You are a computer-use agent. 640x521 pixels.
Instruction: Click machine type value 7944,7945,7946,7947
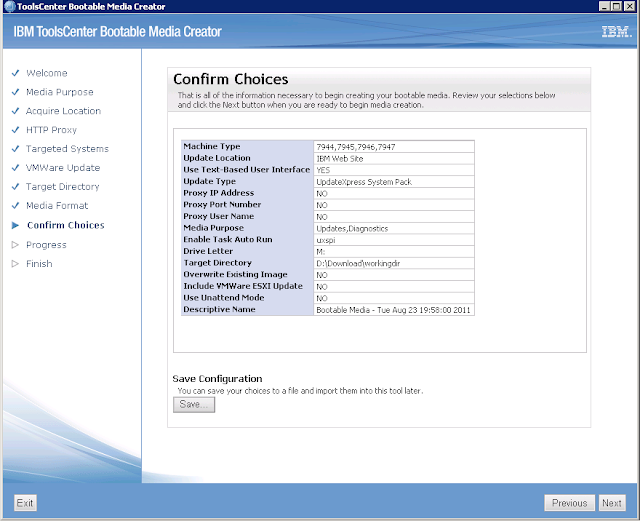tap(356, 147)
